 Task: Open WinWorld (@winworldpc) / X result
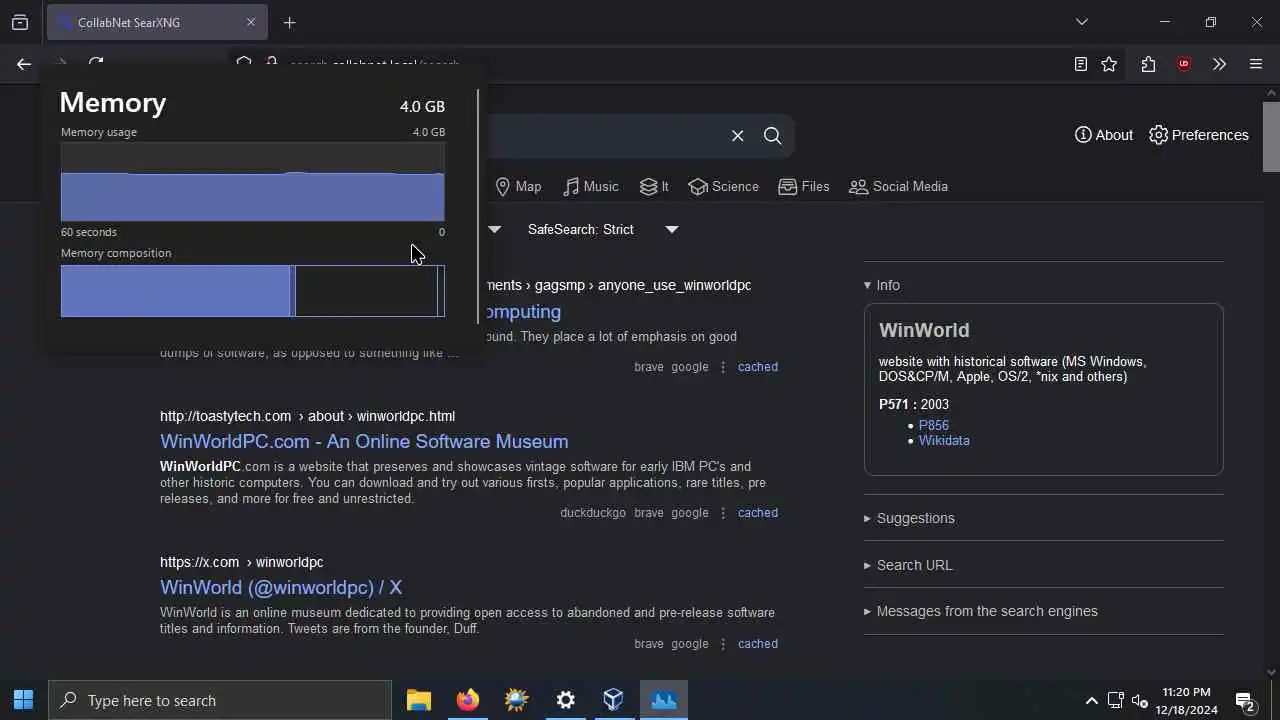point(281,587)
